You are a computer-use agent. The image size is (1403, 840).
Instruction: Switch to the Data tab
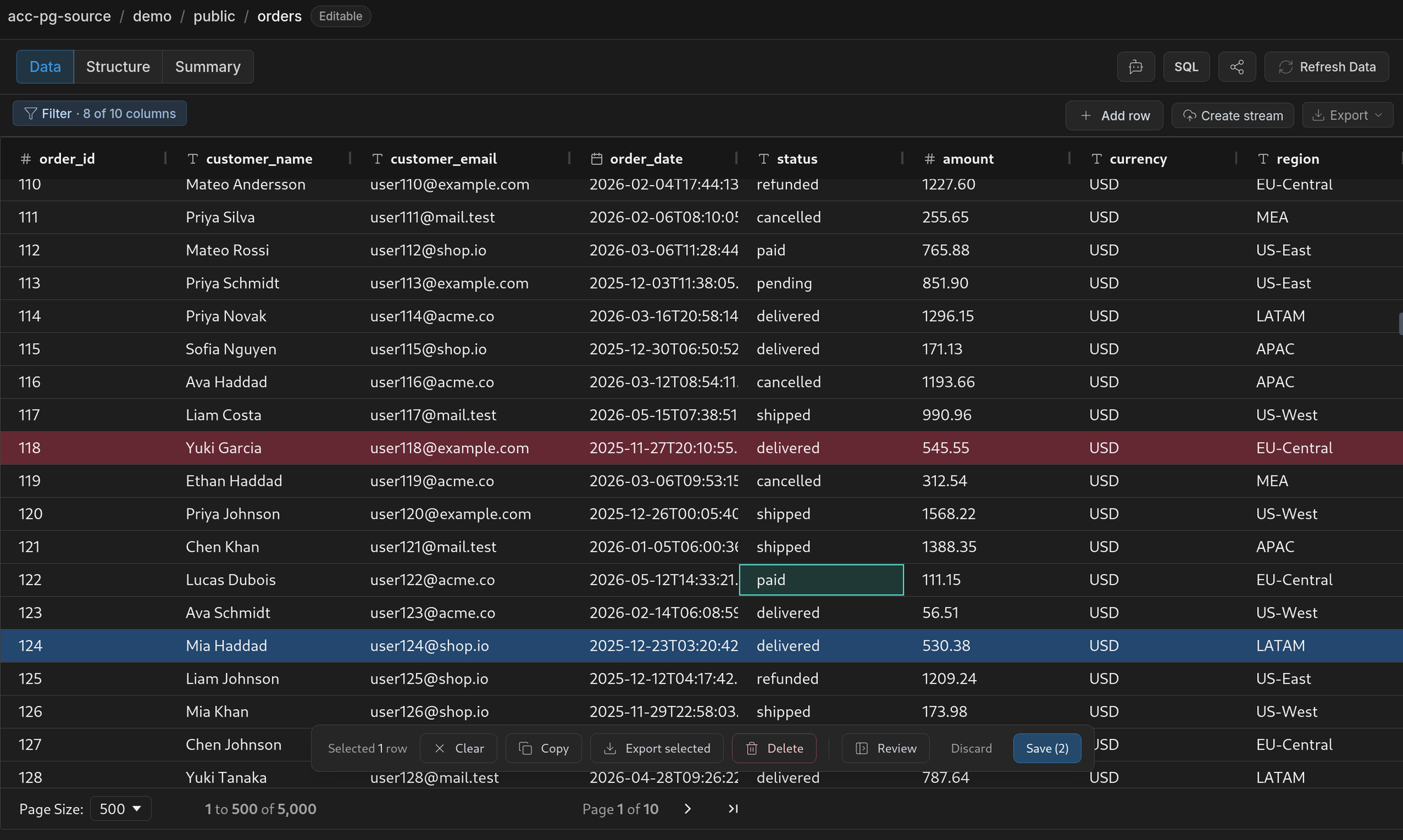45,67
